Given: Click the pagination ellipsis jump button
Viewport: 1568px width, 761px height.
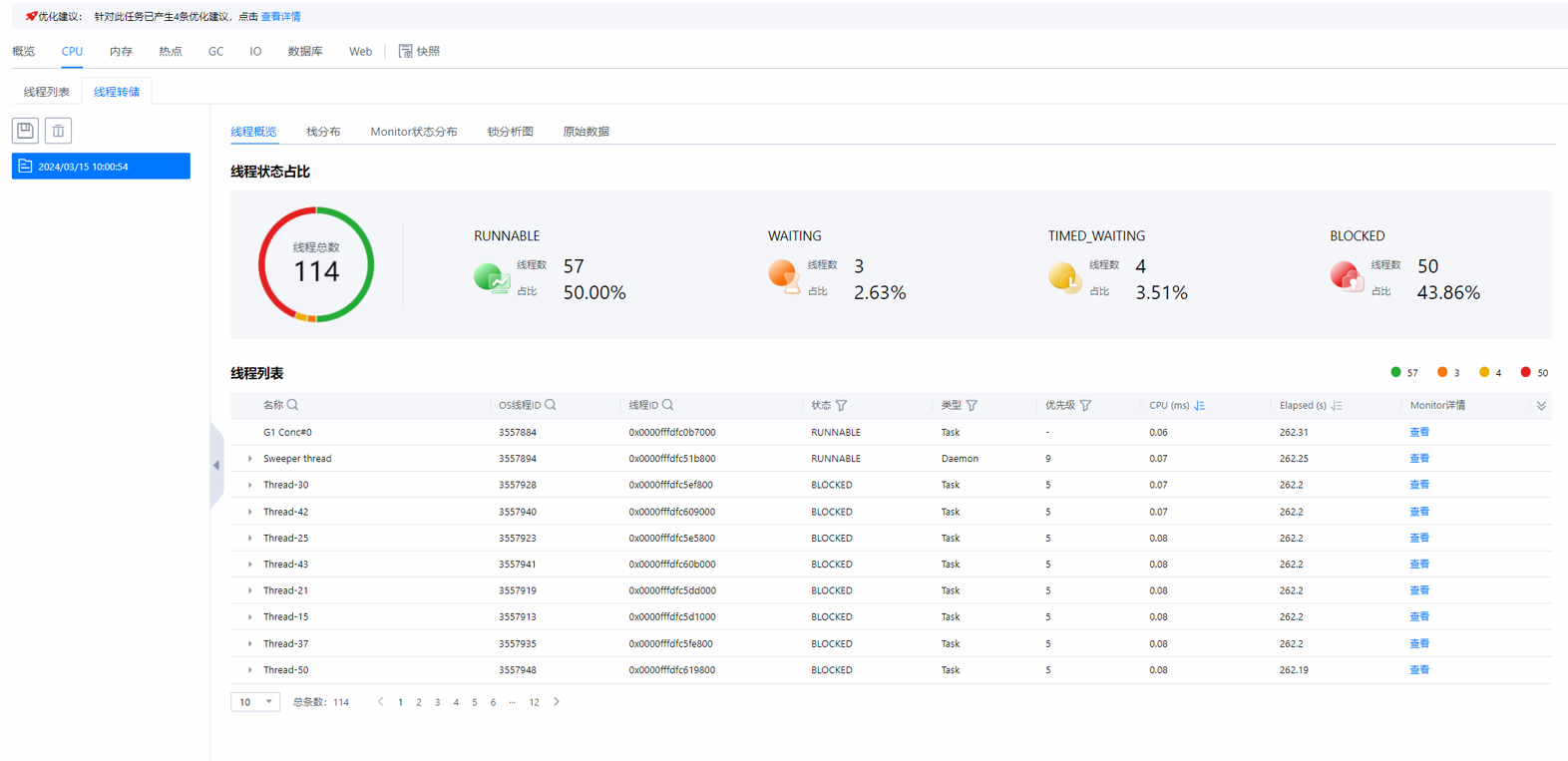Looking at the screenshot, I should pyautogui.click(x=512, y=702).
